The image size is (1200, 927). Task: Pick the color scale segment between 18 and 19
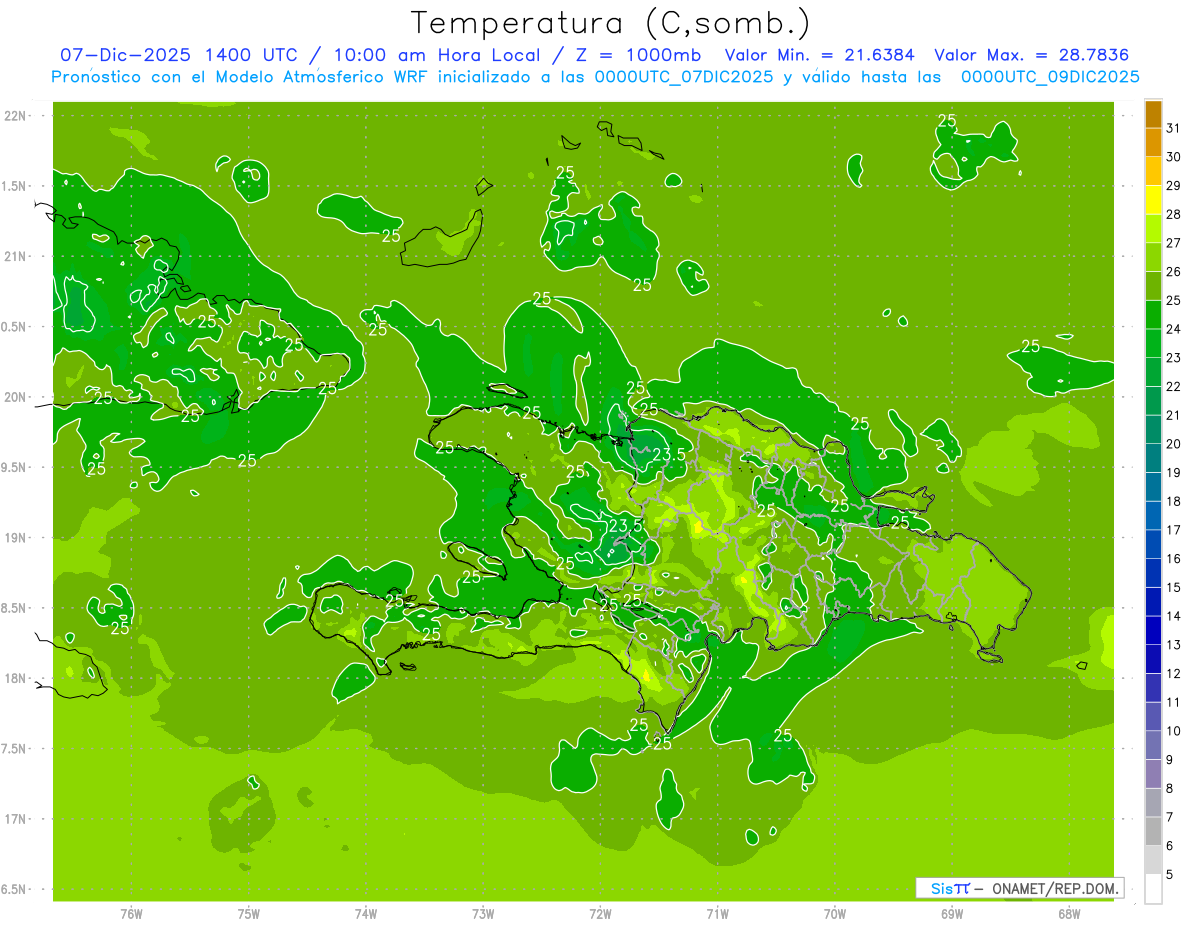[x=1153, y=487]
